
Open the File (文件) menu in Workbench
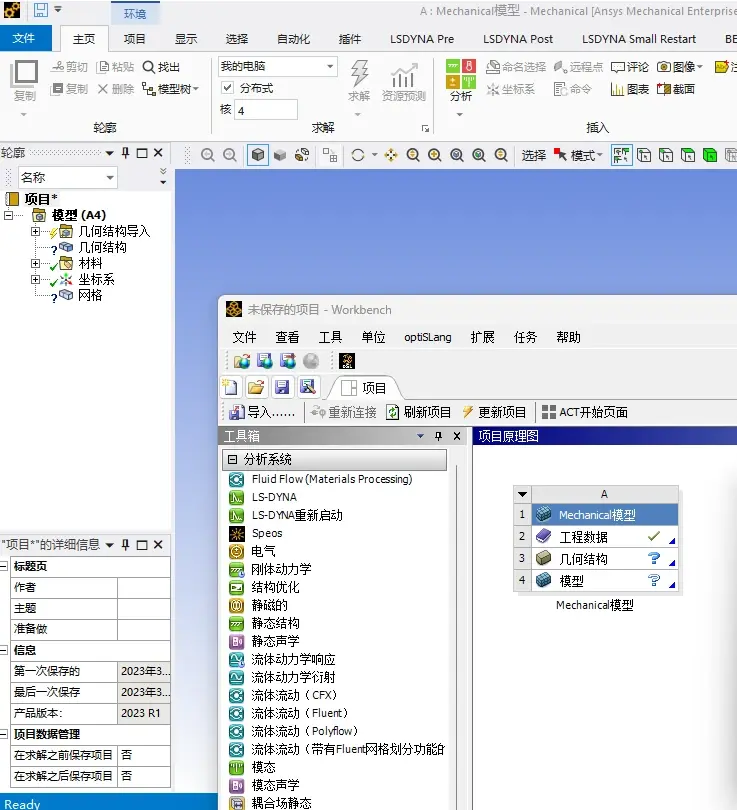point(244,337)
